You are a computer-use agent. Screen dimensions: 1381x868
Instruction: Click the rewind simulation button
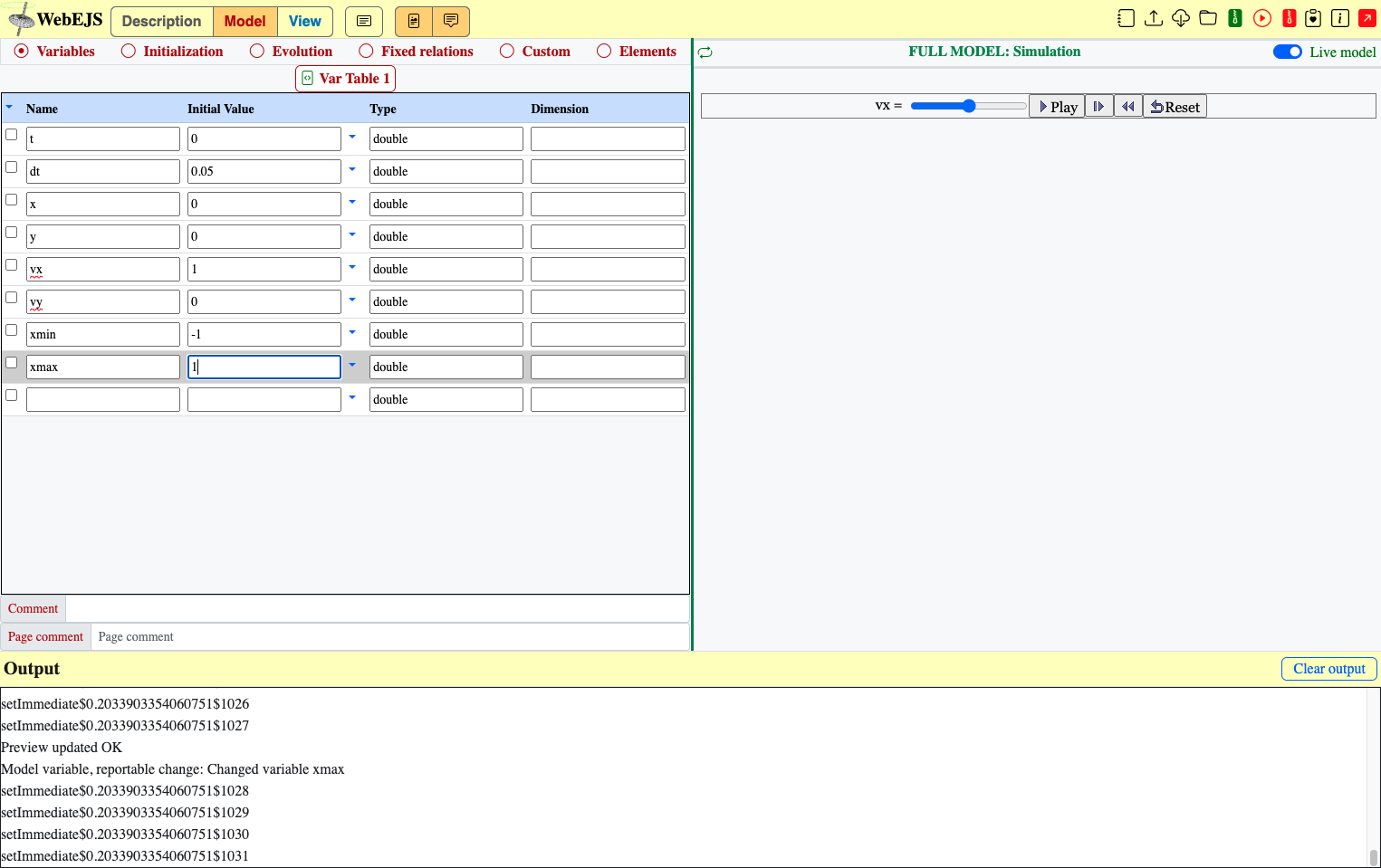(x=1128, y=107)
